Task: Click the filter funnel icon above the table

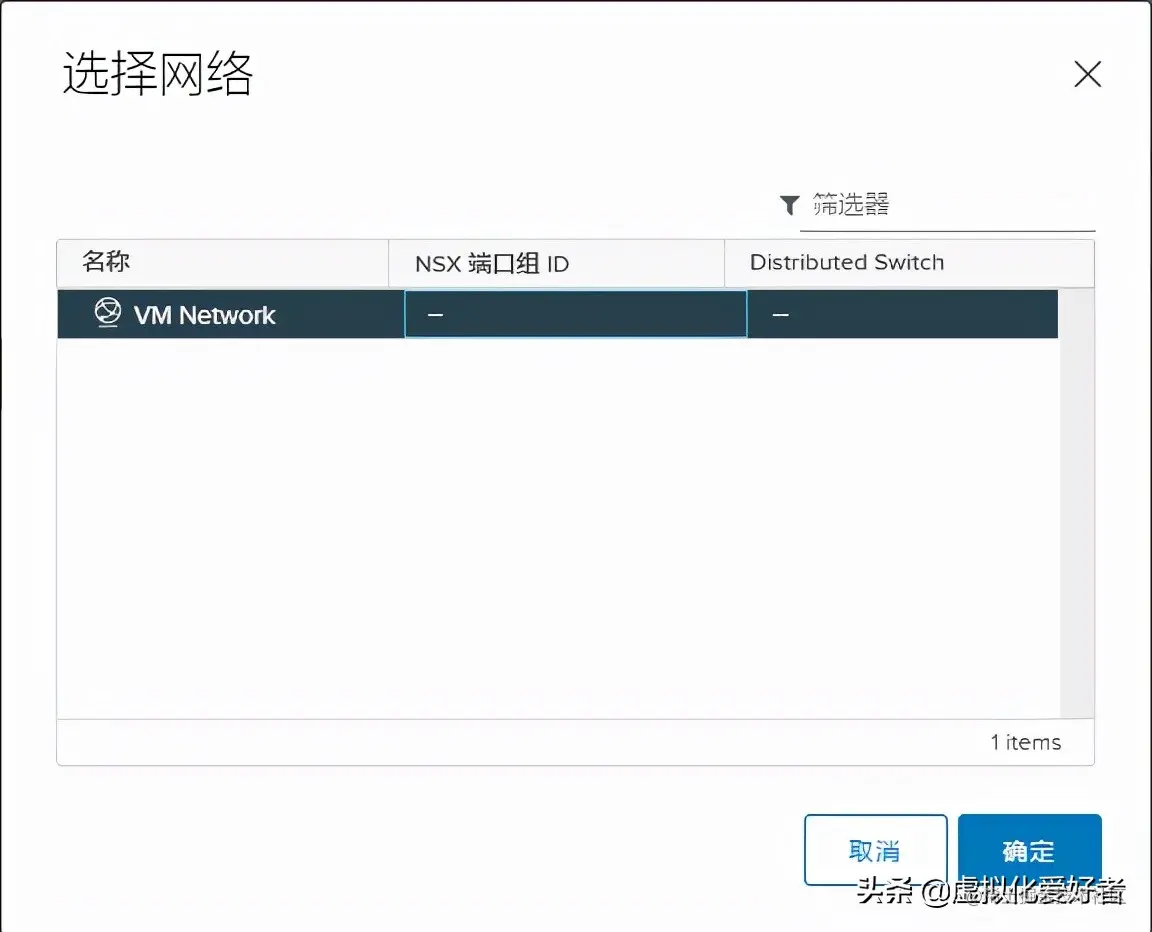Action: point(789,205)
